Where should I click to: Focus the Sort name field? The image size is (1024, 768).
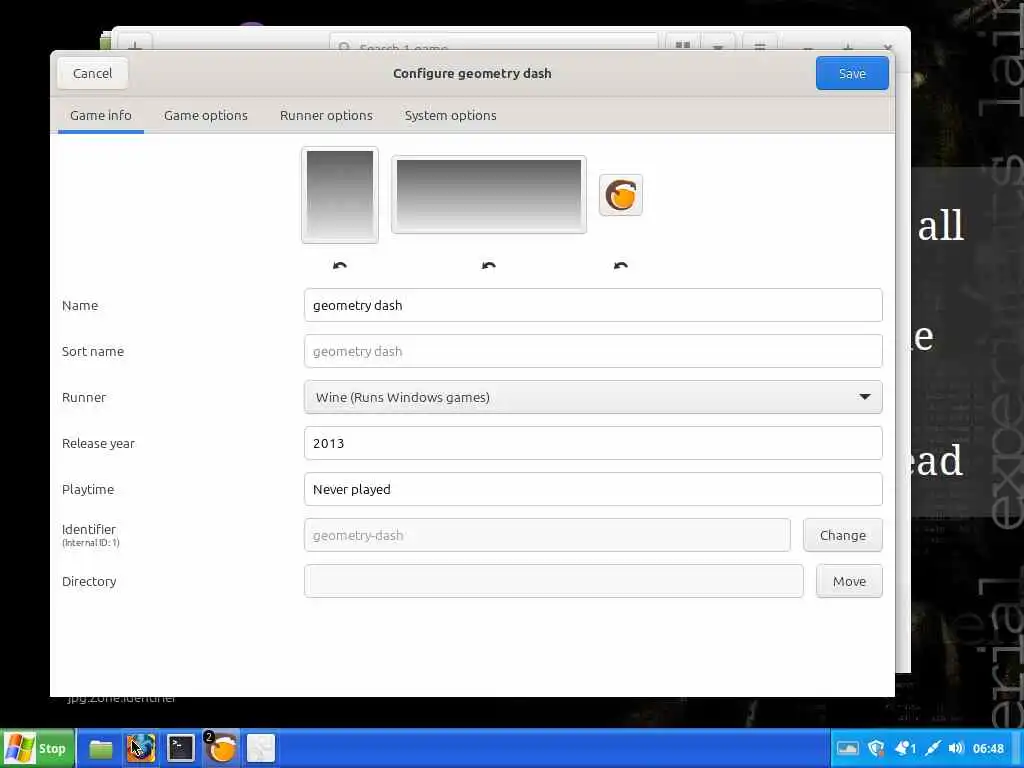pyautogui.click(x=593, y=351)
